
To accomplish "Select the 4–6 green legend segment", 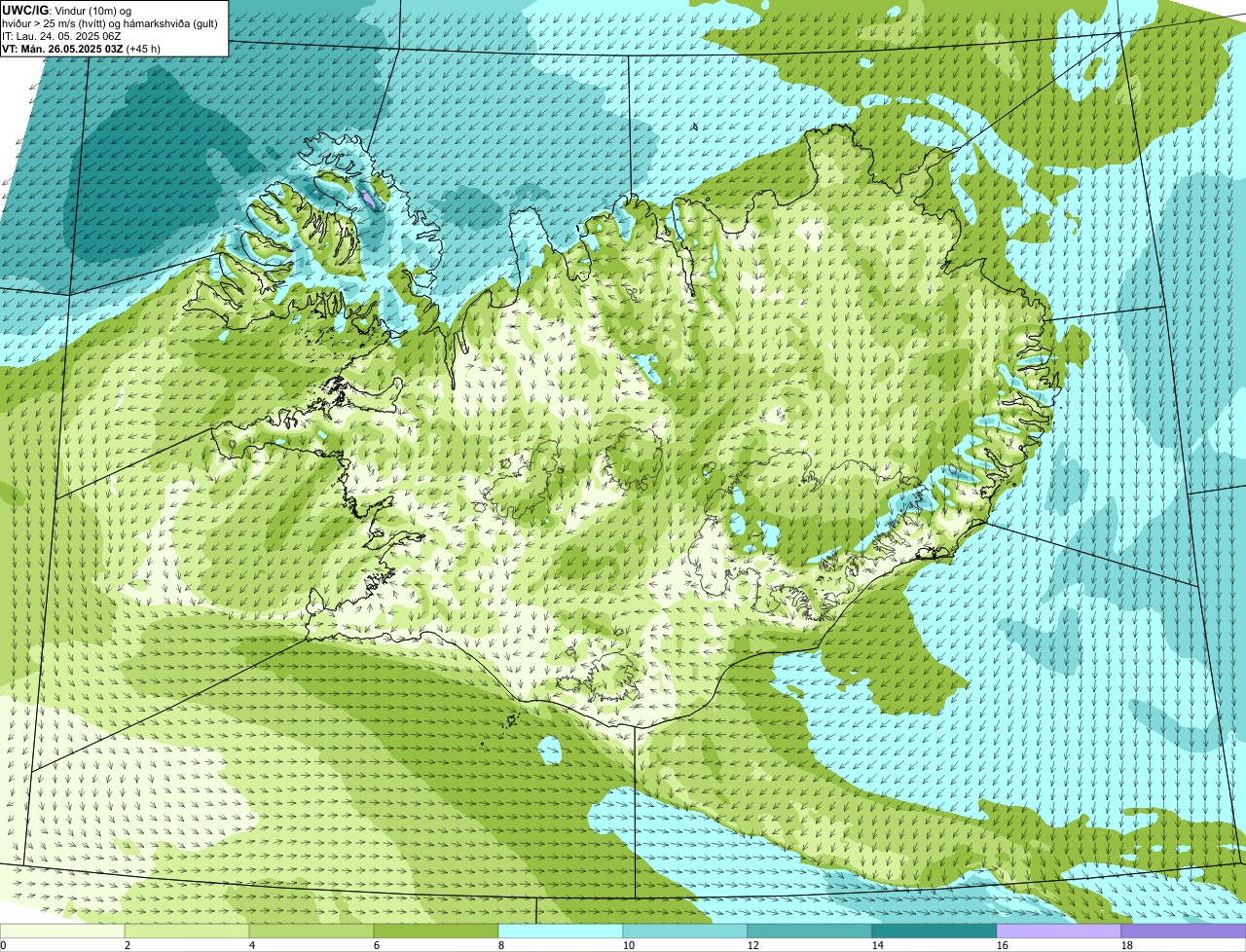I will 311,932.
